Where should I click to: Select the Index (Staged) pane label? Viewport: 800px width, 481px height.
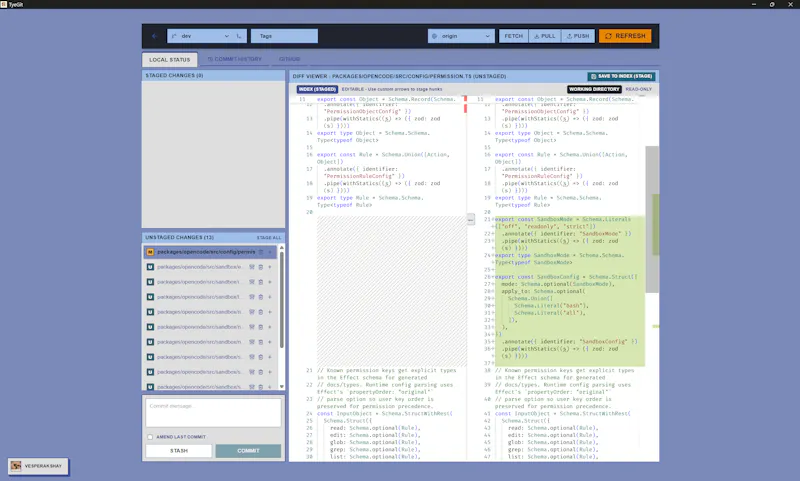click(x=317, y=89)
